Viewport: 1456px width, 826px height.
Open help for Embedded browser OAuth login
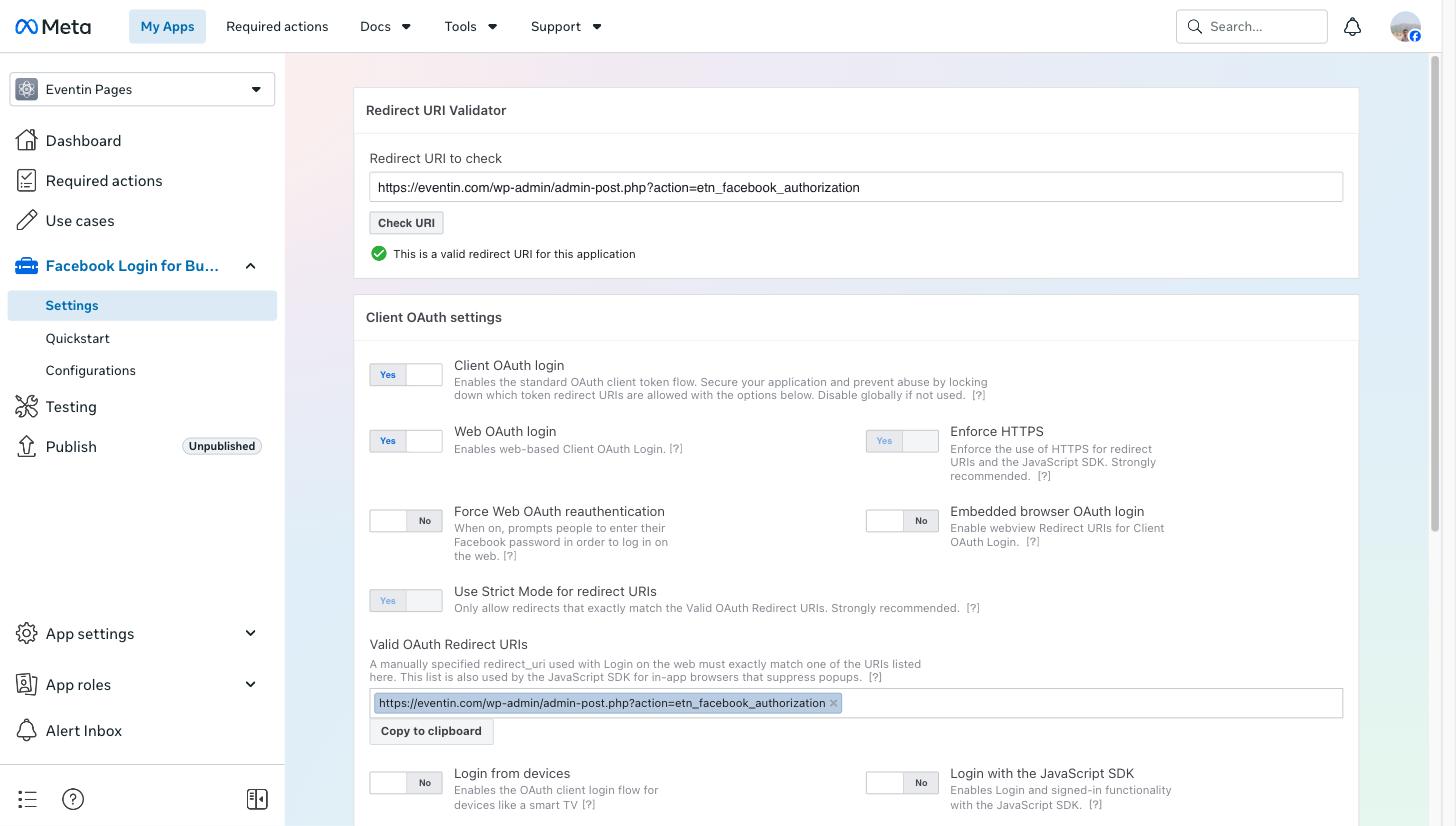(1033, 542)
